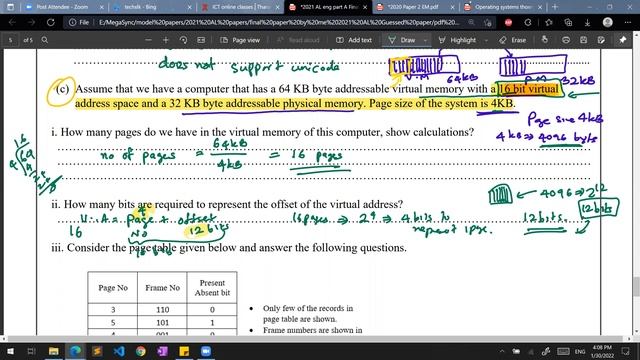Toggle the Erase tool
The image size is (640, 360).
click(x=513, y=40)
